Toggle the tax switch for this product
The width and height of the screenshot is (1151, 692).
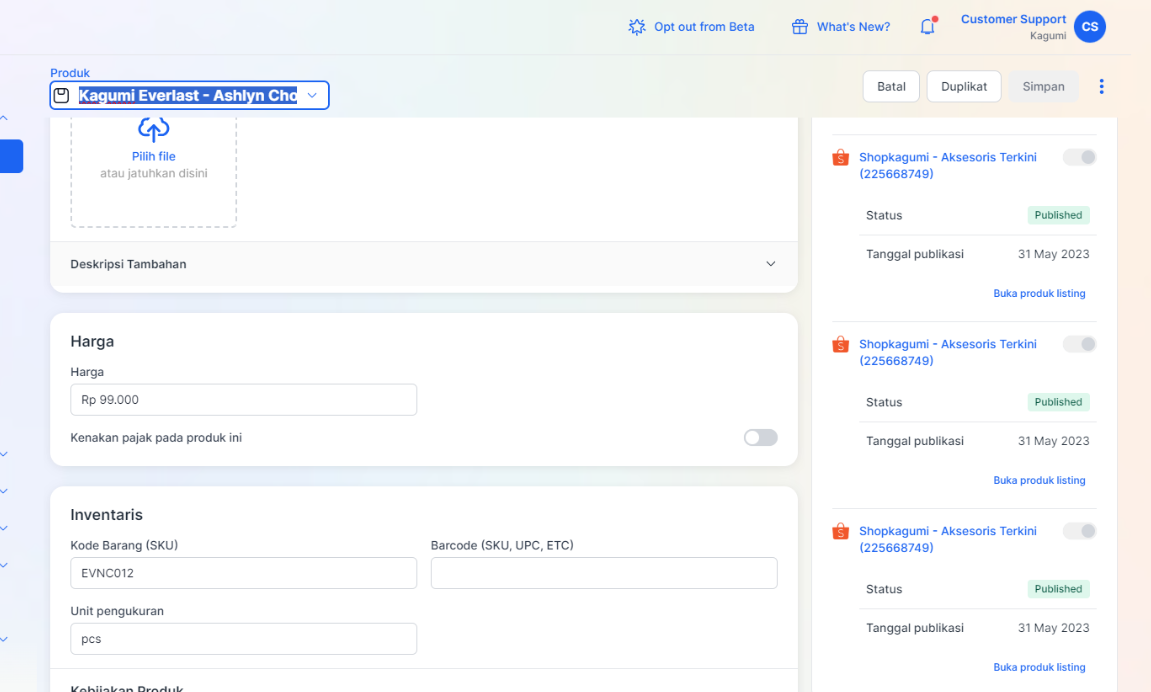click(760, 437)
